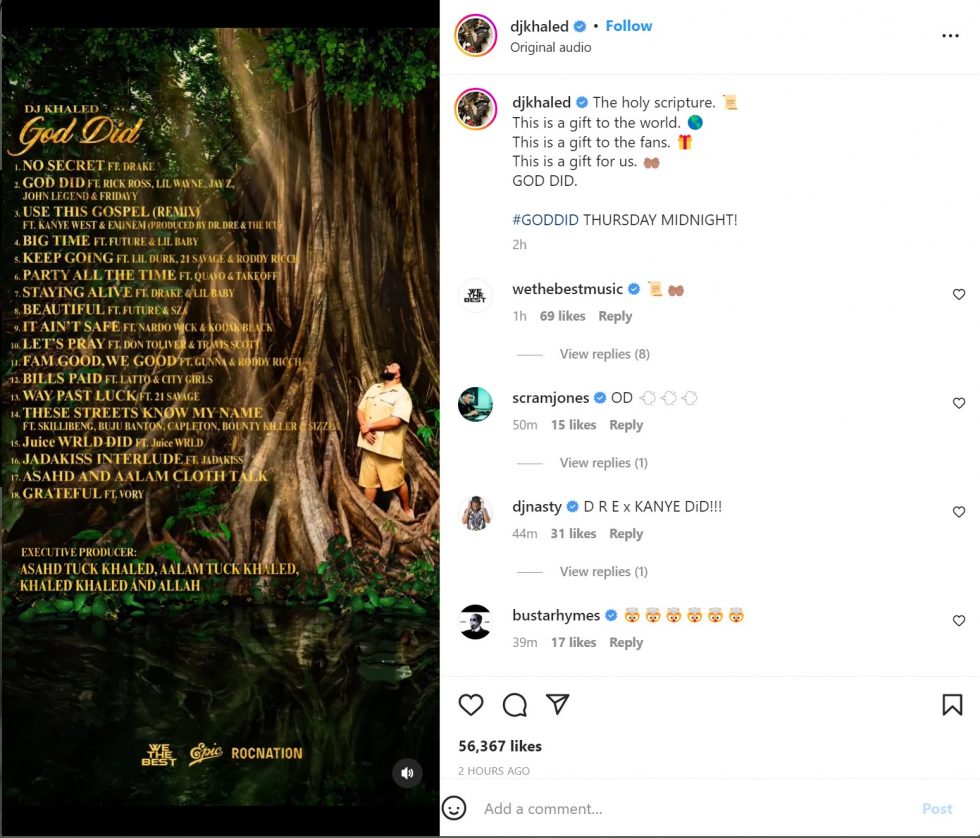Screen dimensions: 980x838
Task: Expand View replies (8)
Action: click(604, 354)
